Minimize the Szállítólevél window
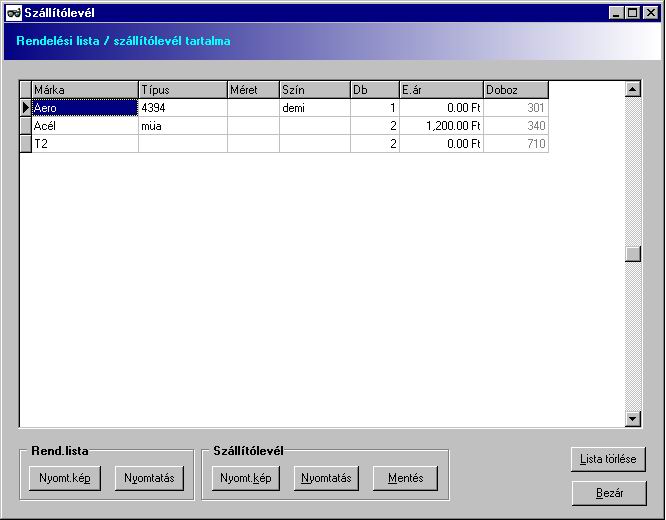 tap(616, 13)
